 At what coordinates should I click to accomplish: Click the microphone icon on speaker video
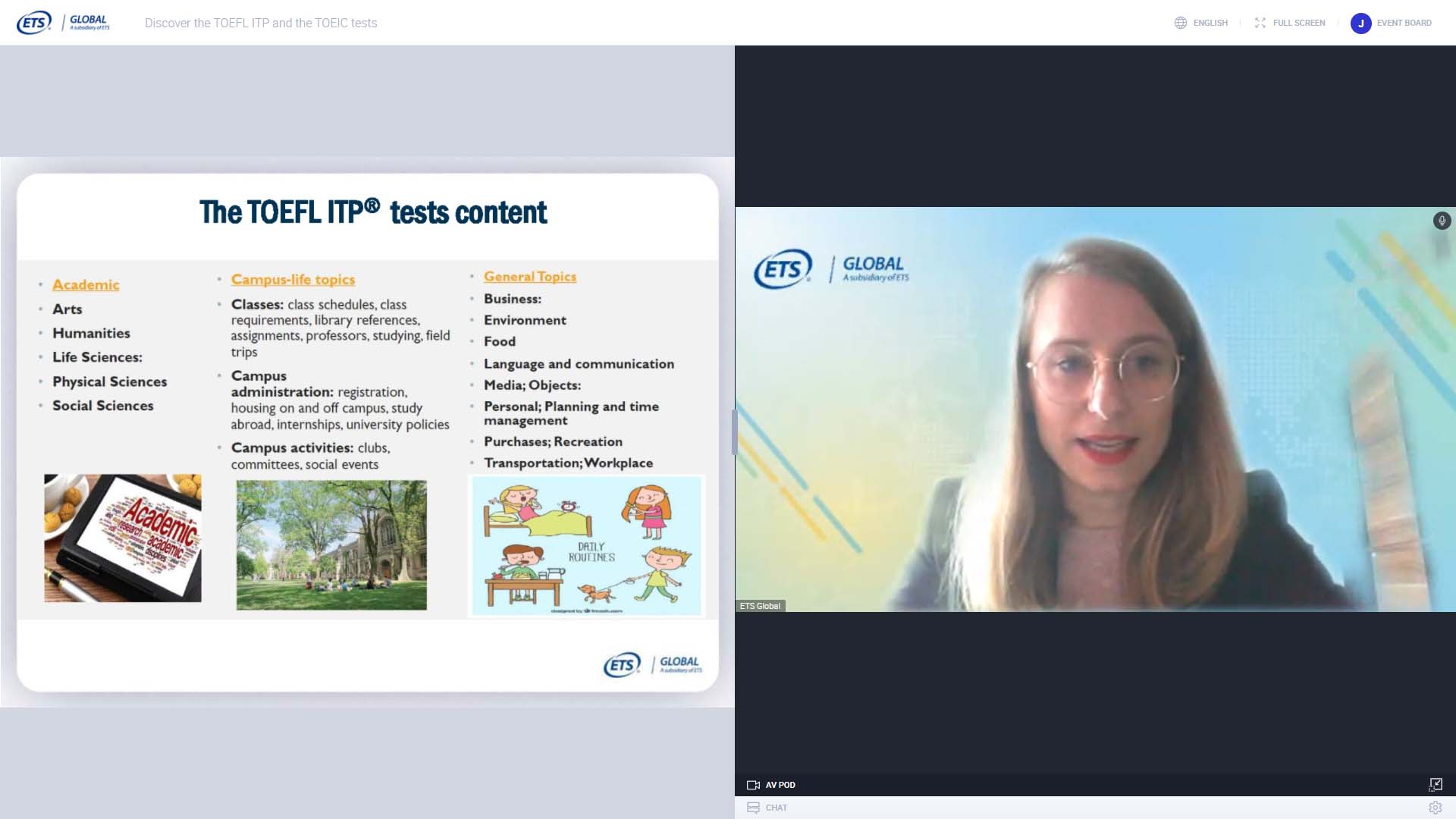[1442, 221]
